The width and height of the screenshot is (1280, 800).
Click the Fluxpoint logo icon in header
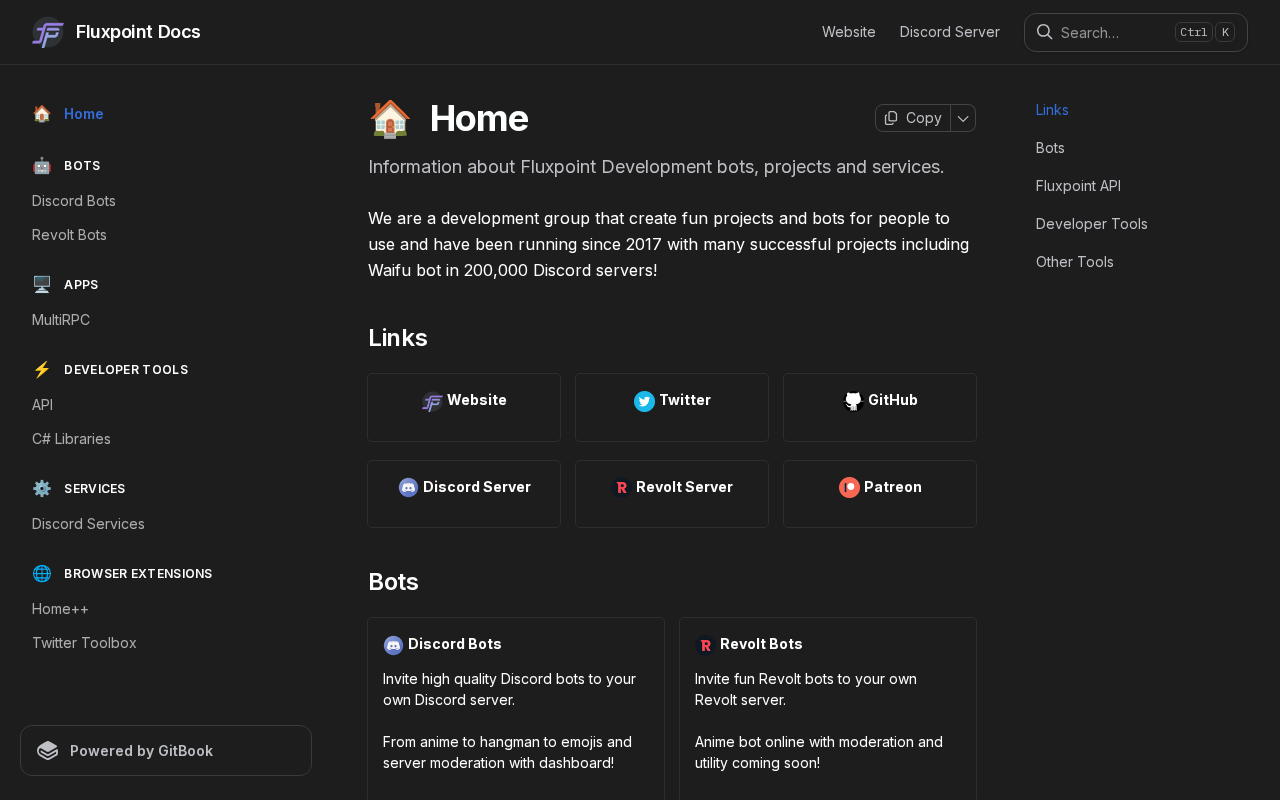[48, 32]
